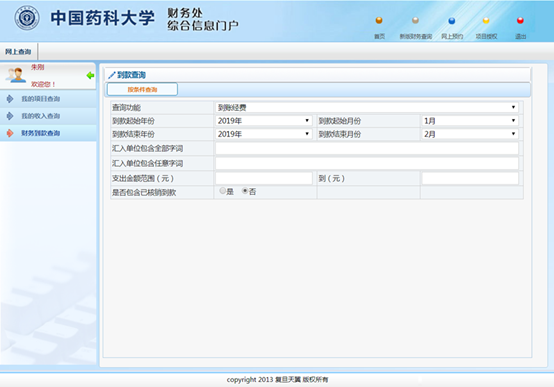
Task: Open 新版财务查询 via the tan orb
Action: [x=416, y=20]
